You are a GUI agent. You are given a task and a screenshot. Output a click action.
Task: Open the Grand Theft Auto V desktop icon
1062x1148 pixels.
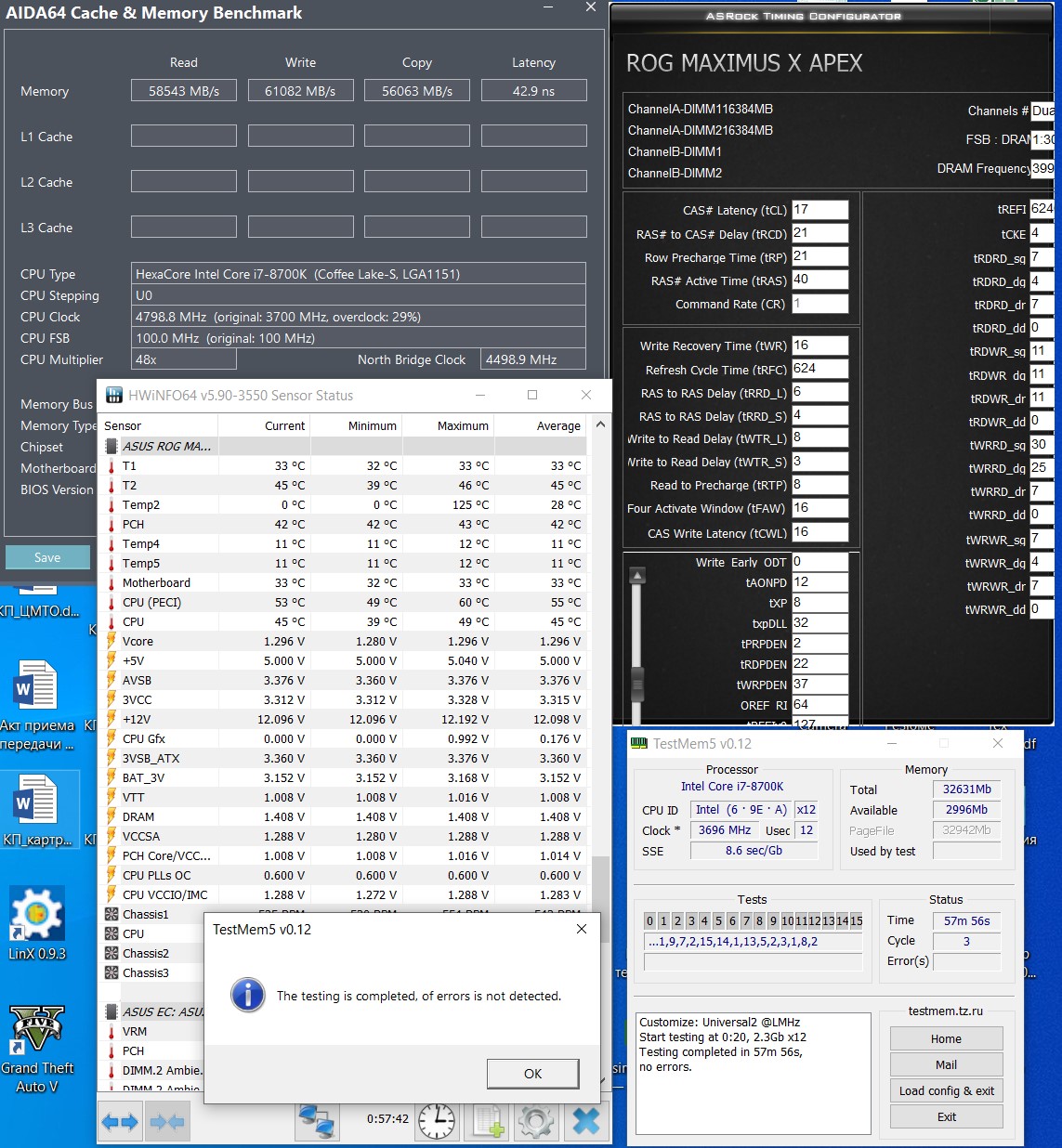[36, 1049]
